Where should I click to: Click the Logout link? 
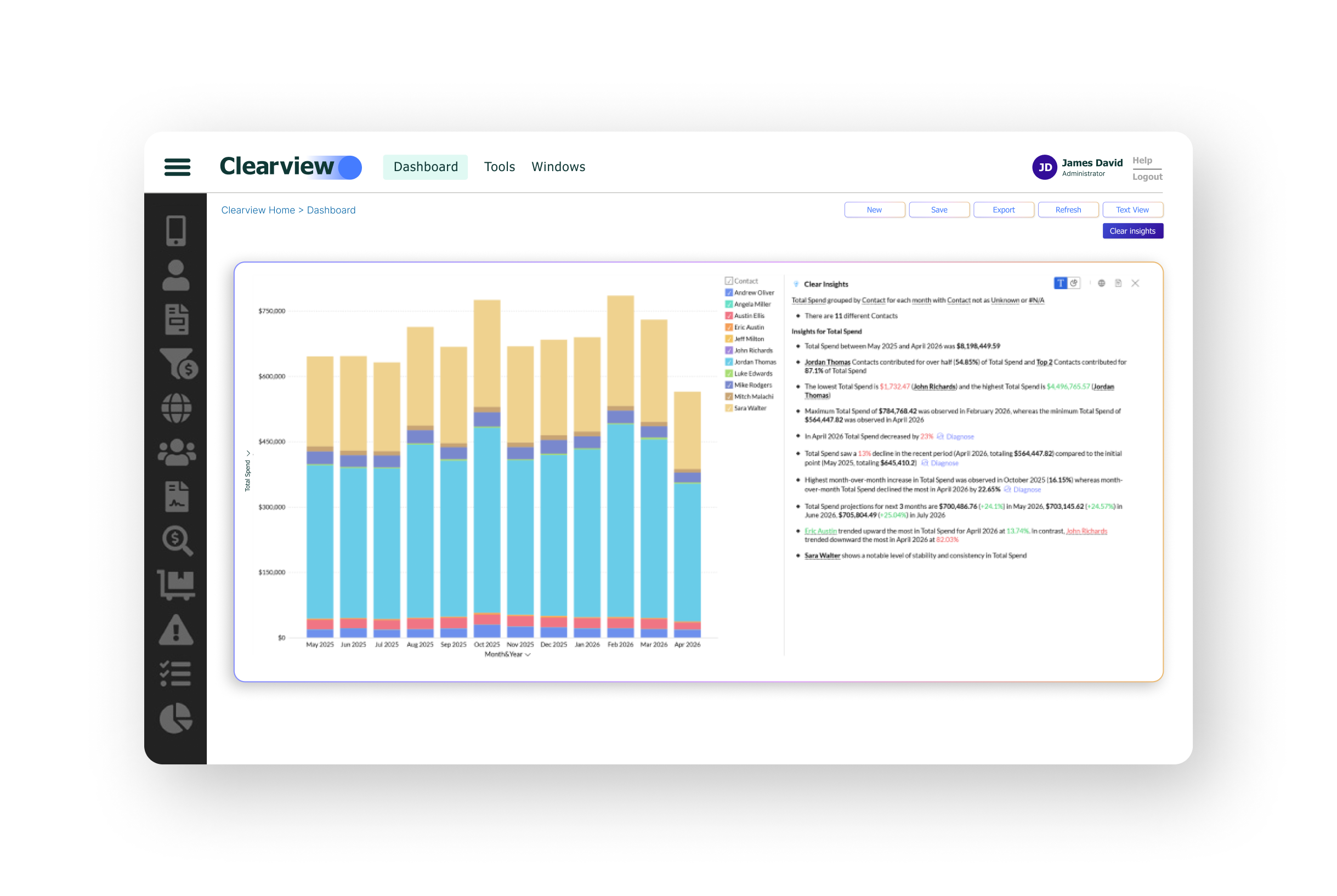pyautogui.click(x=1147, y=177)
